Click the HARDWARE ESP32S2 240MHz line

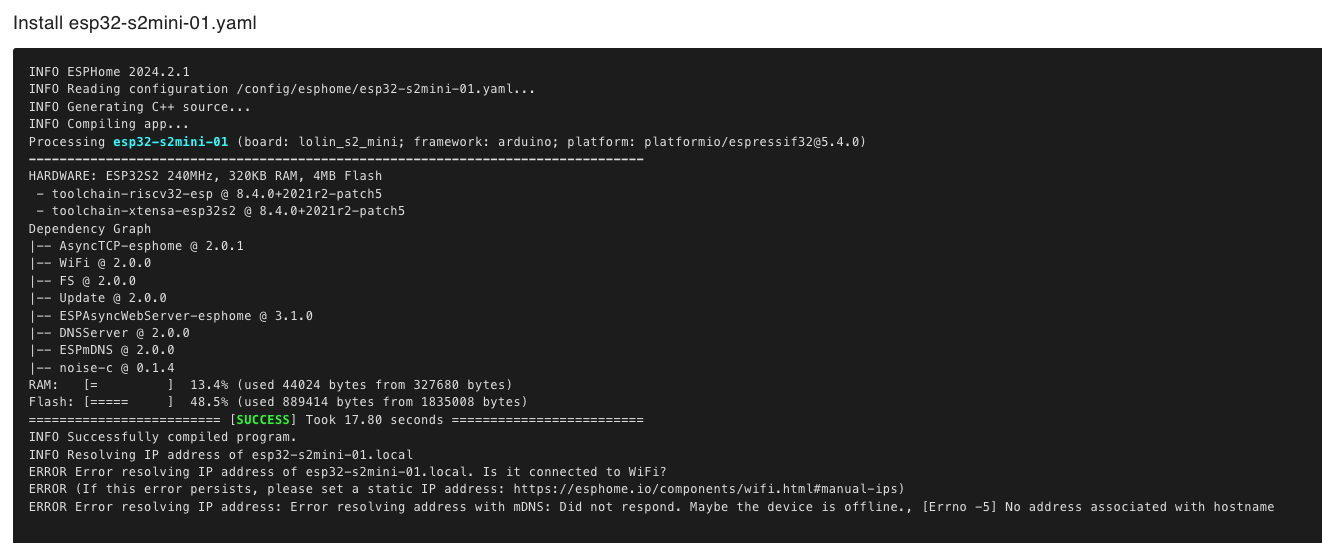pos(205,176)
